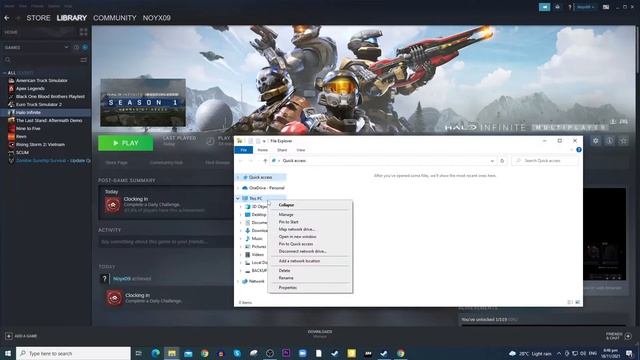Open Microsoft Edge from the taskbar
This screenshot has height=360, width=640.
coord(156,353)
